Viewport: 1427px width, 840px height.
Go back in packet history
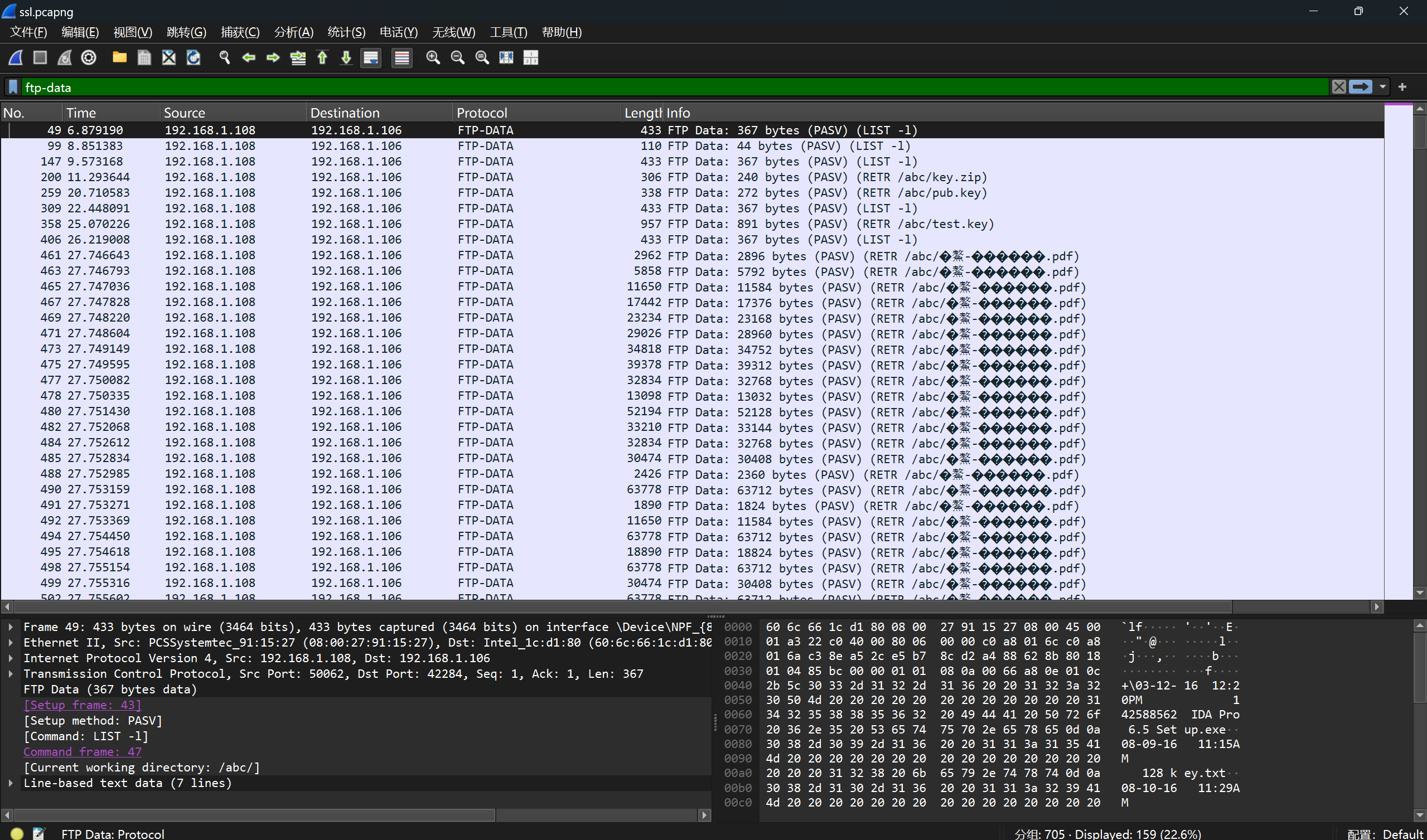249,58
